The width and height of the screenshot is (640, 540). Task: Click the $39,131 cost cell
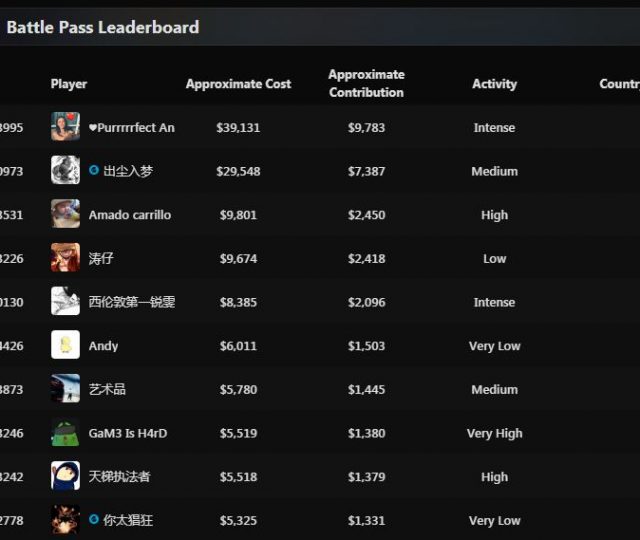pyautogui.click(x=238, y=128)
